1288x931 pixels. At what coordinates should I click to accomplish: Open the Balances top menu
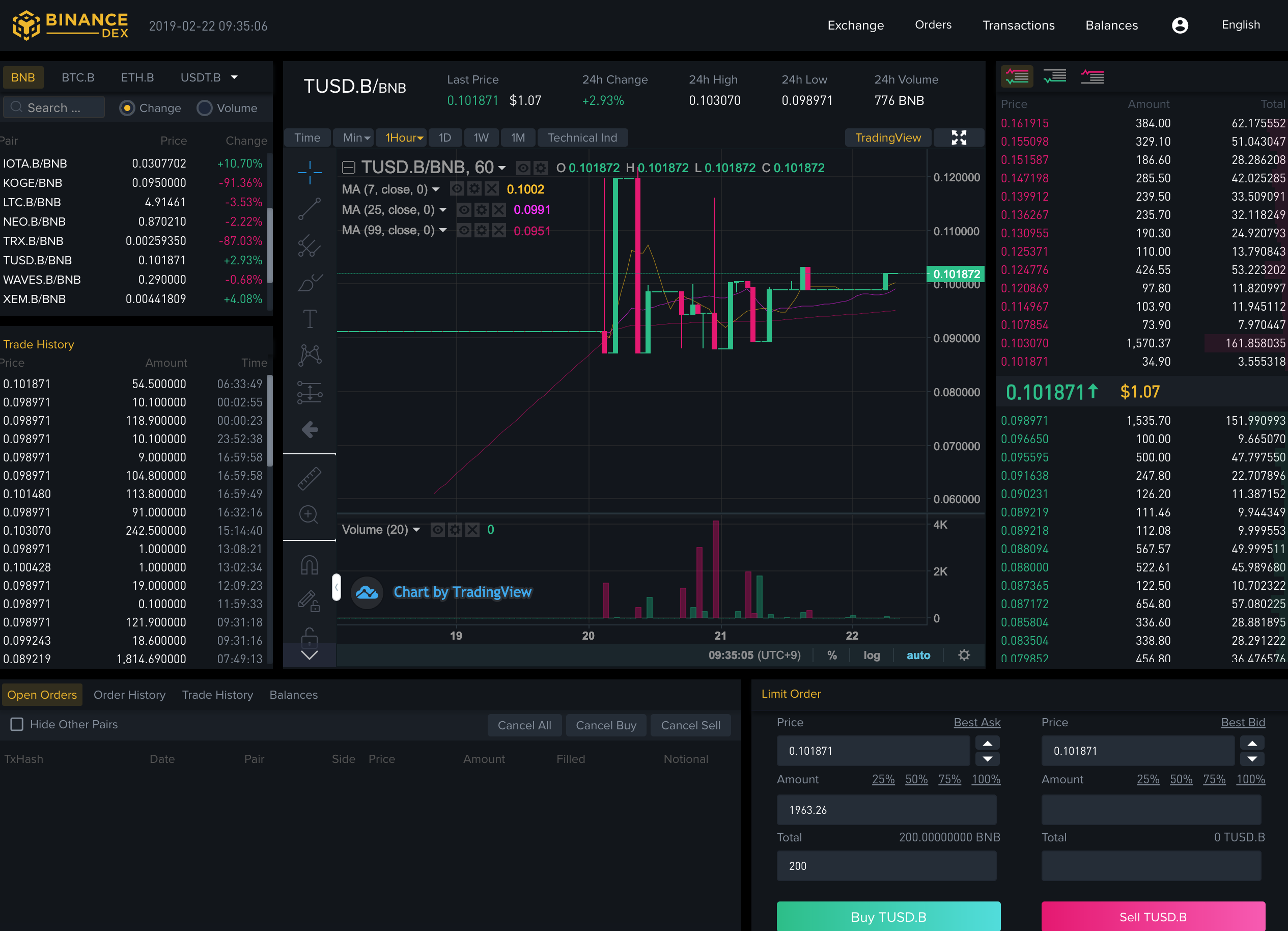(1111, 25)
